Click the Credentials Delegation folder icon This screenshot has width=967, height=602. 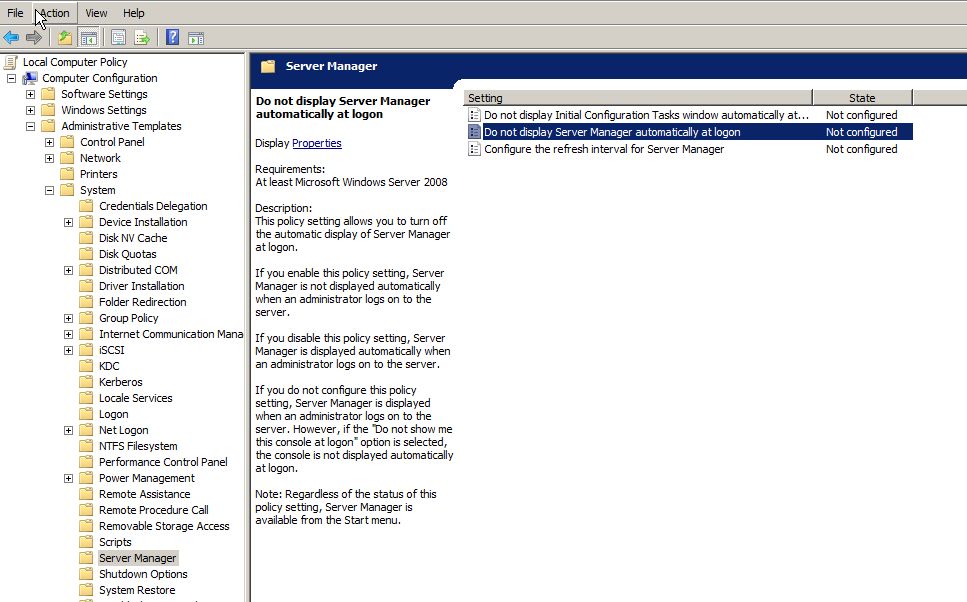[x=86, y=206]
